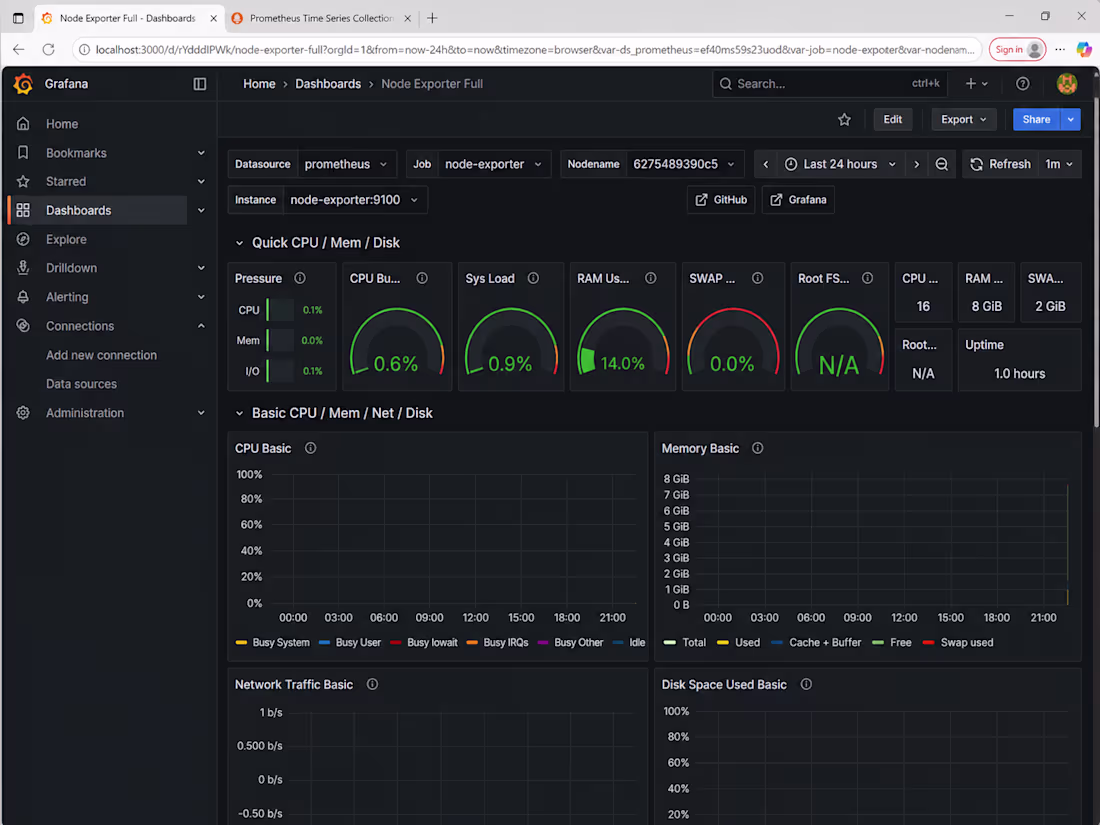Click the plus New menu icon
The width and height of the screenshot is (1100, 825).
coord(976,83)
